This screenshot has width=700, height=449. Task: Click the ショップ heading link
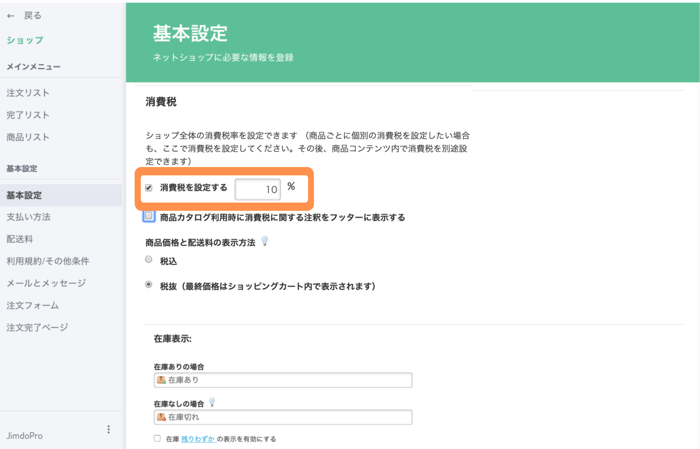point(25,40)
